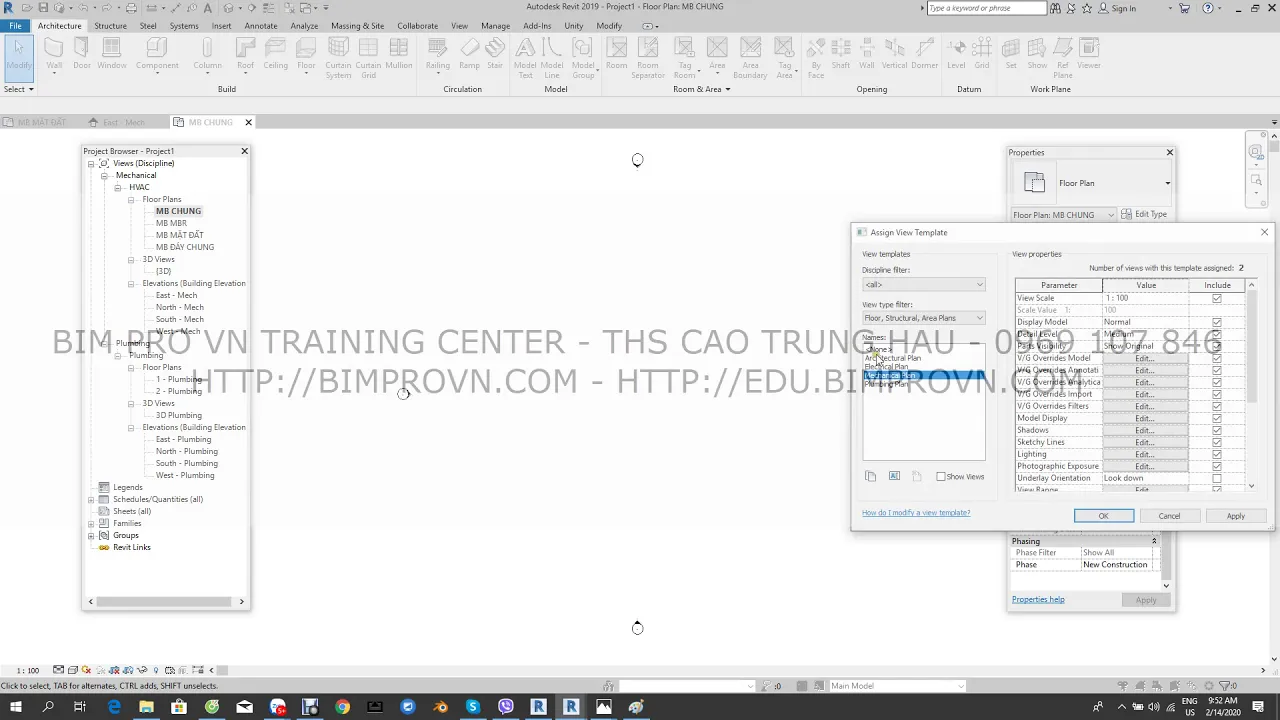Screen dimensions: 1280x720
Task: Click the Curtain System tool
Action: [338, 58]
